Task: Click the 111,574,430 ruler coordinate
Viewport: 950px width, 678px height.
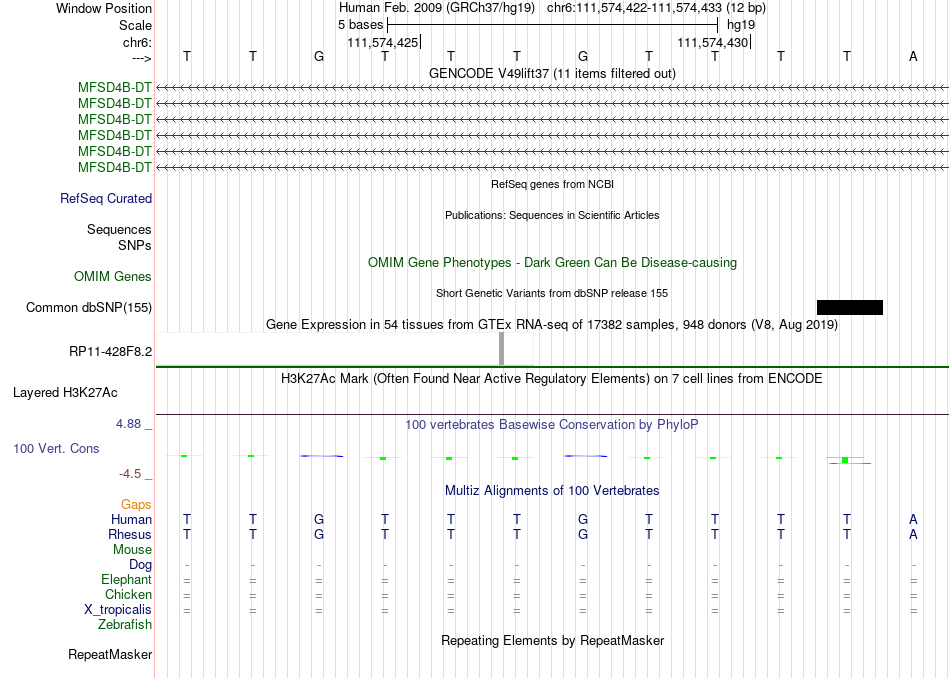Action: click(x=713, y=42)
